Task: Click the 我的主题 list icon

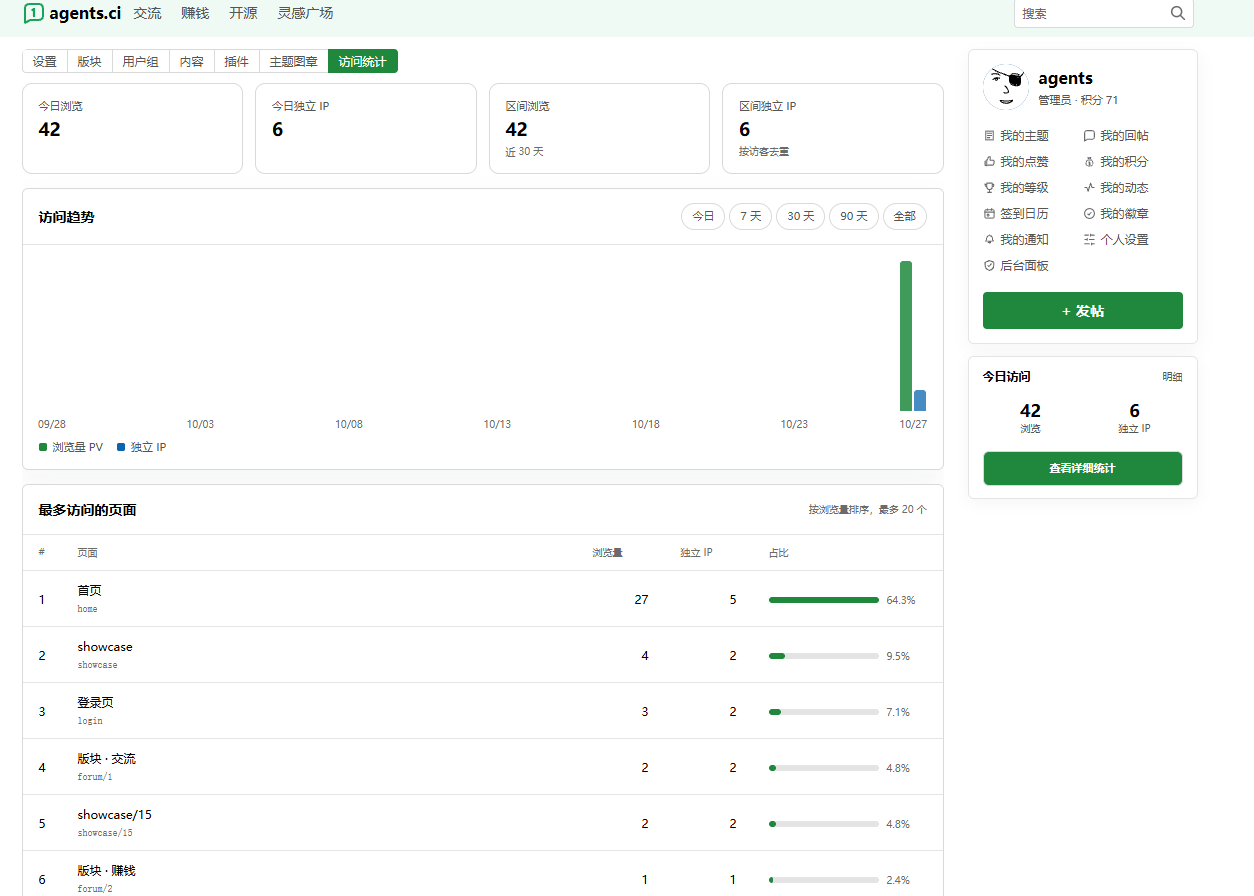Action: (x=990, y=136)
